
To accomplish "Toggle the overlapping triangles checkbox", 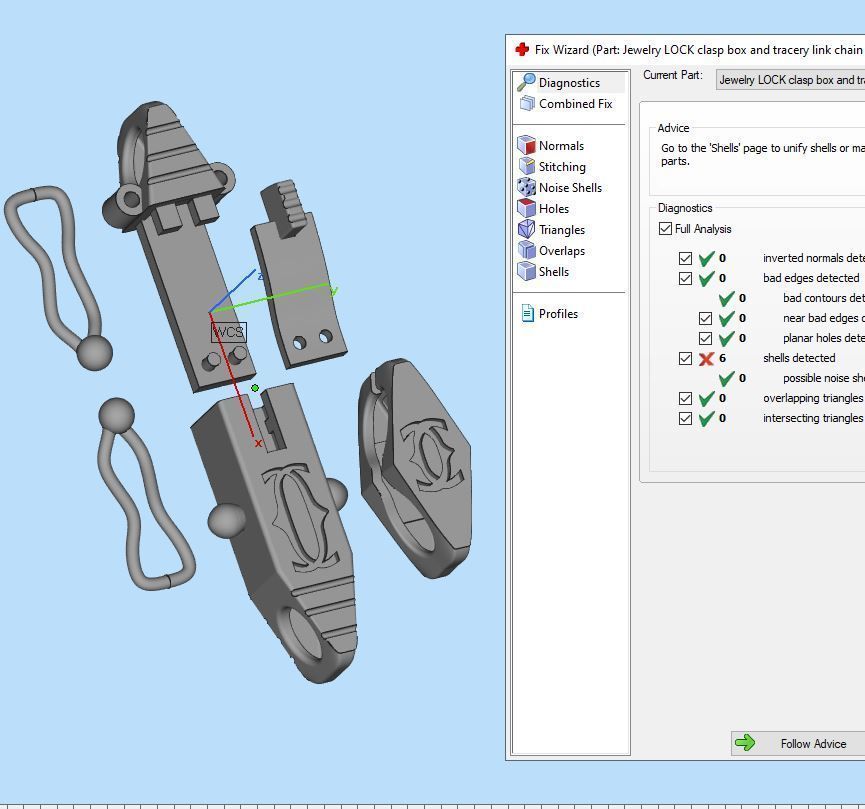I will pyautogui.click(x=685, y=398).
